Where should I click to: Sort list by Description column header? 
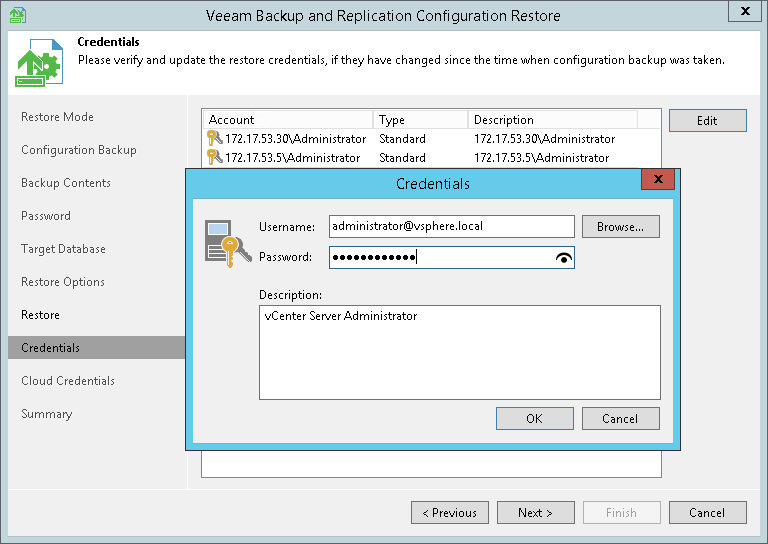point(550,120)
